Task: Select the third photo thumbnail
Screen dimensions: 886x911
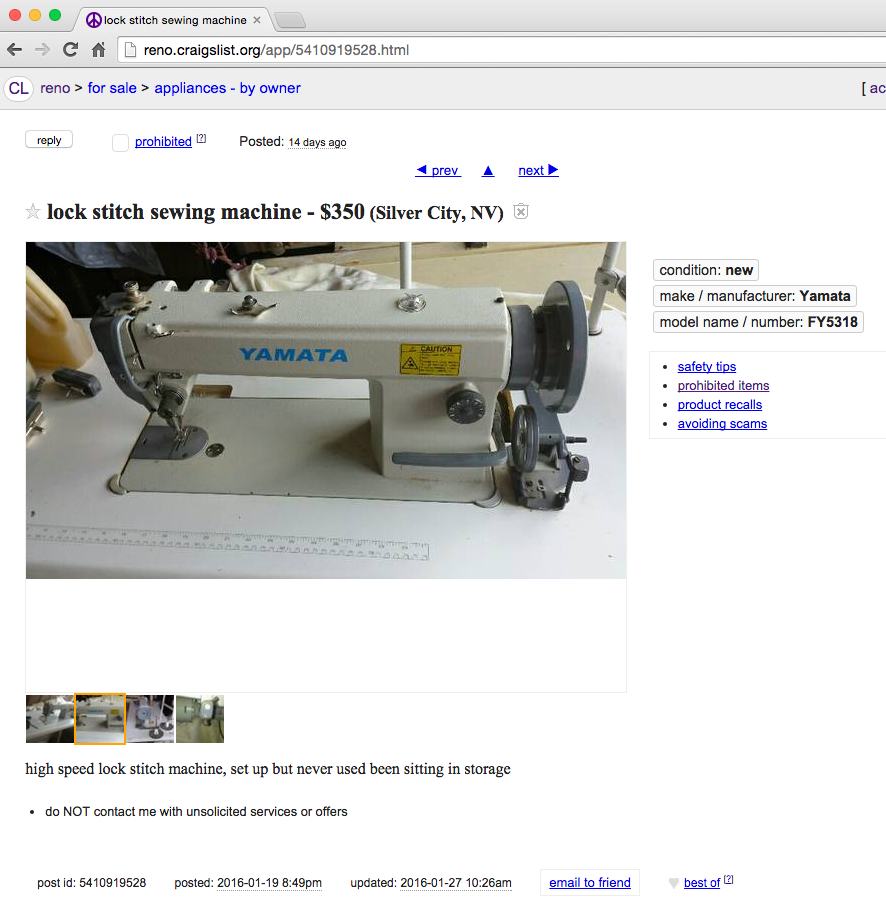Action: [x=150, y=719]
